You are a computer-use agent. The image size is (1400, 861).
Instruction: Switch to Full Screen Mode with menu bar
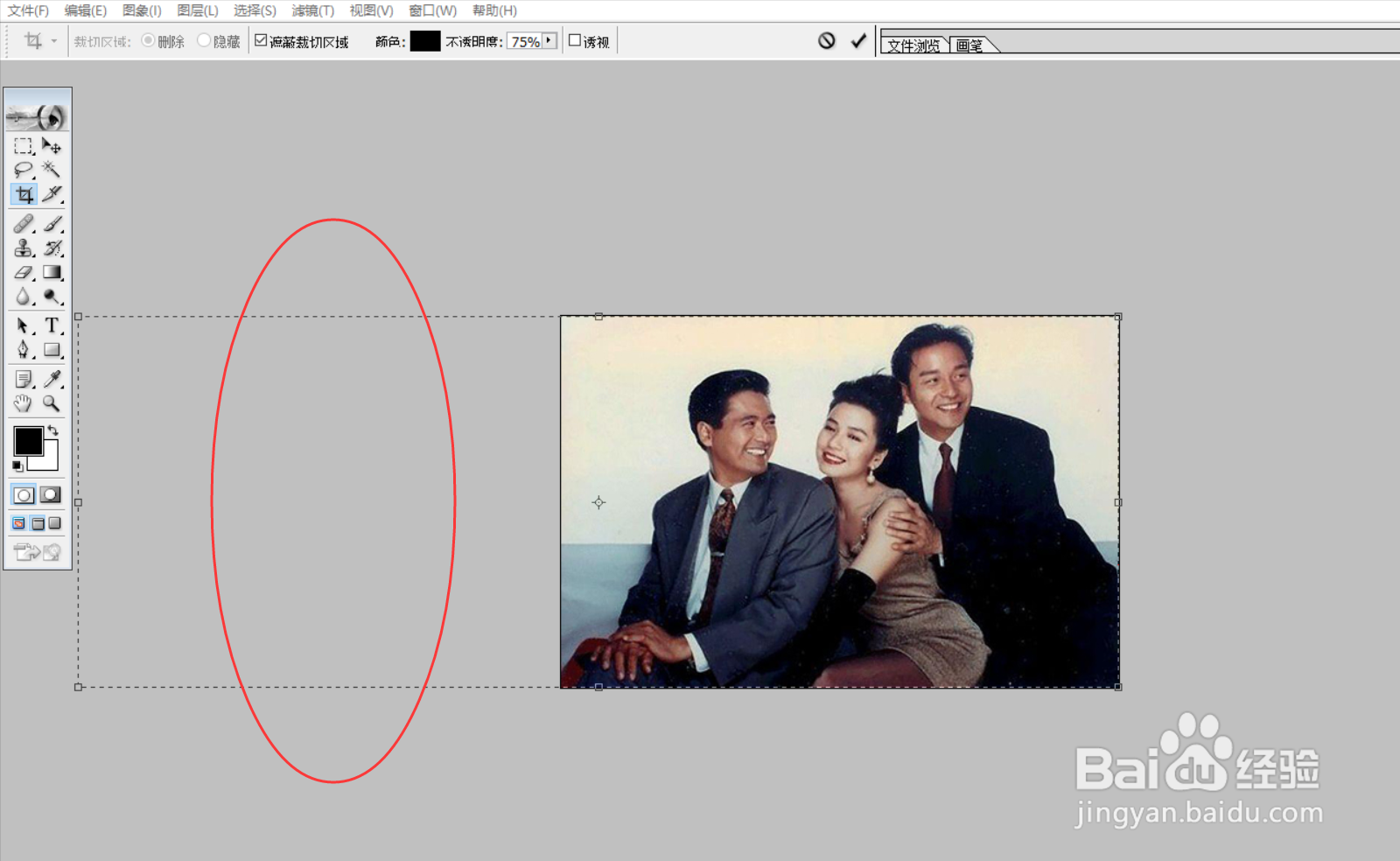click(38, 523)
